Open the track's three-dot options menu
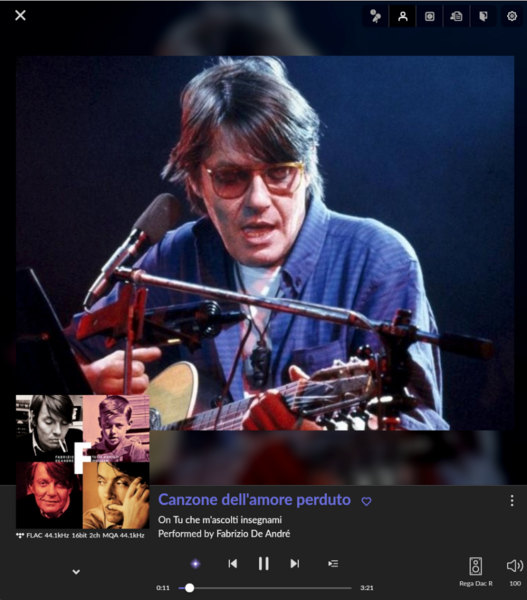527x600 pixels. pyautogui.click(x=512, y=501)
